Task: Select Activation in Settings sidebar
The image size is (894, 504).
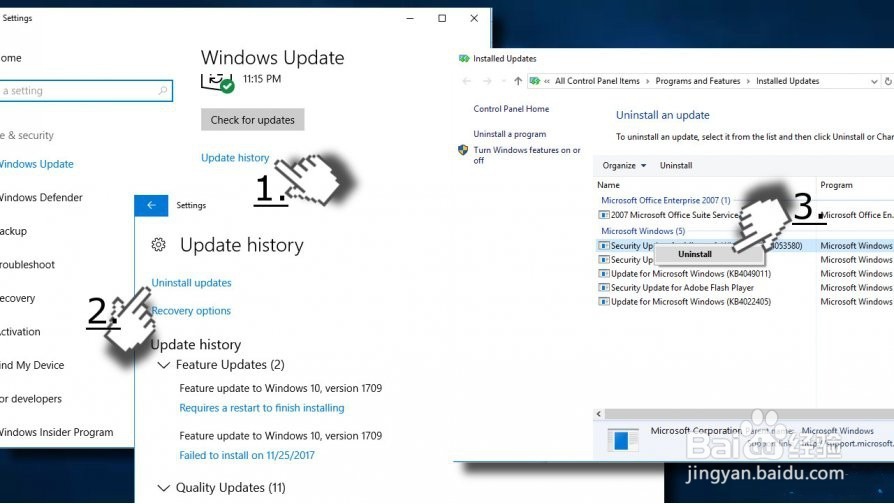Action: (x=21, y=332)
